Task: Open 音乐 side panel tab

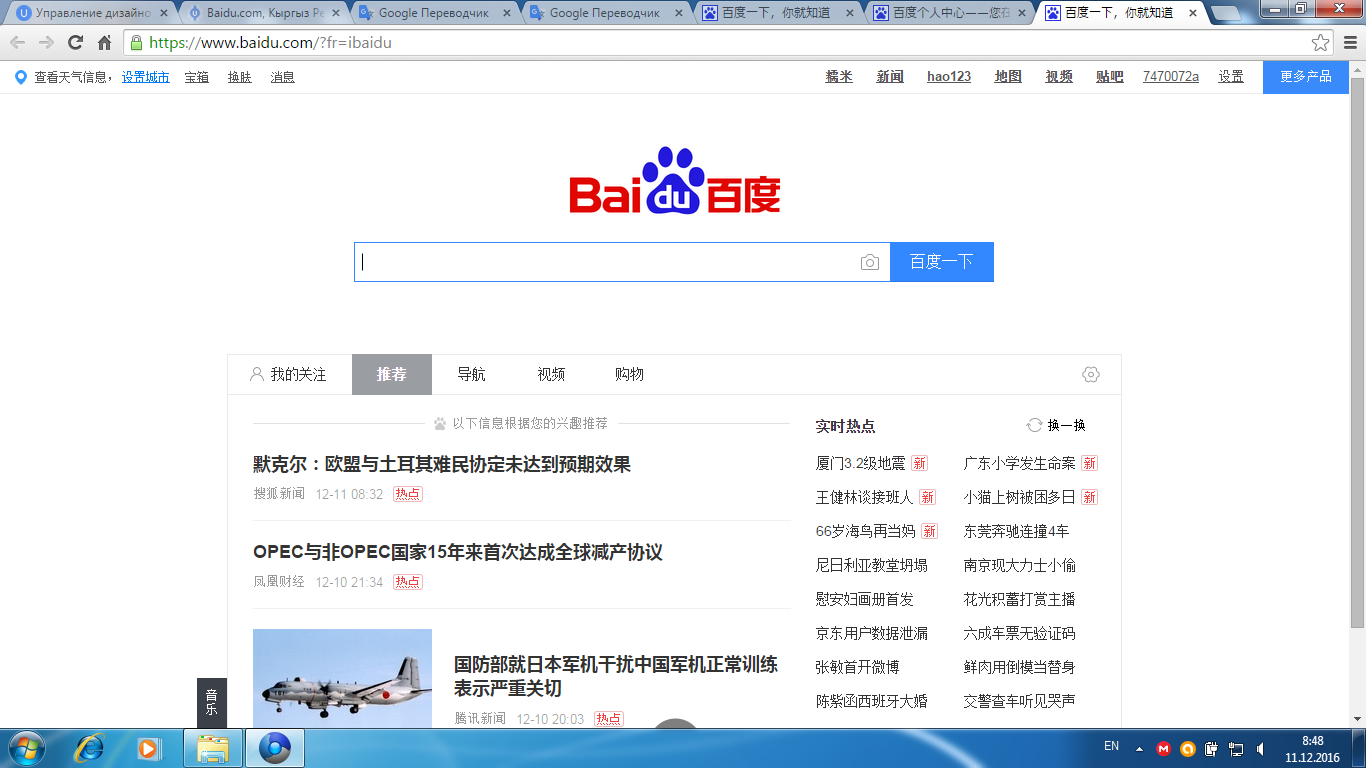Action: click(211, 703)
